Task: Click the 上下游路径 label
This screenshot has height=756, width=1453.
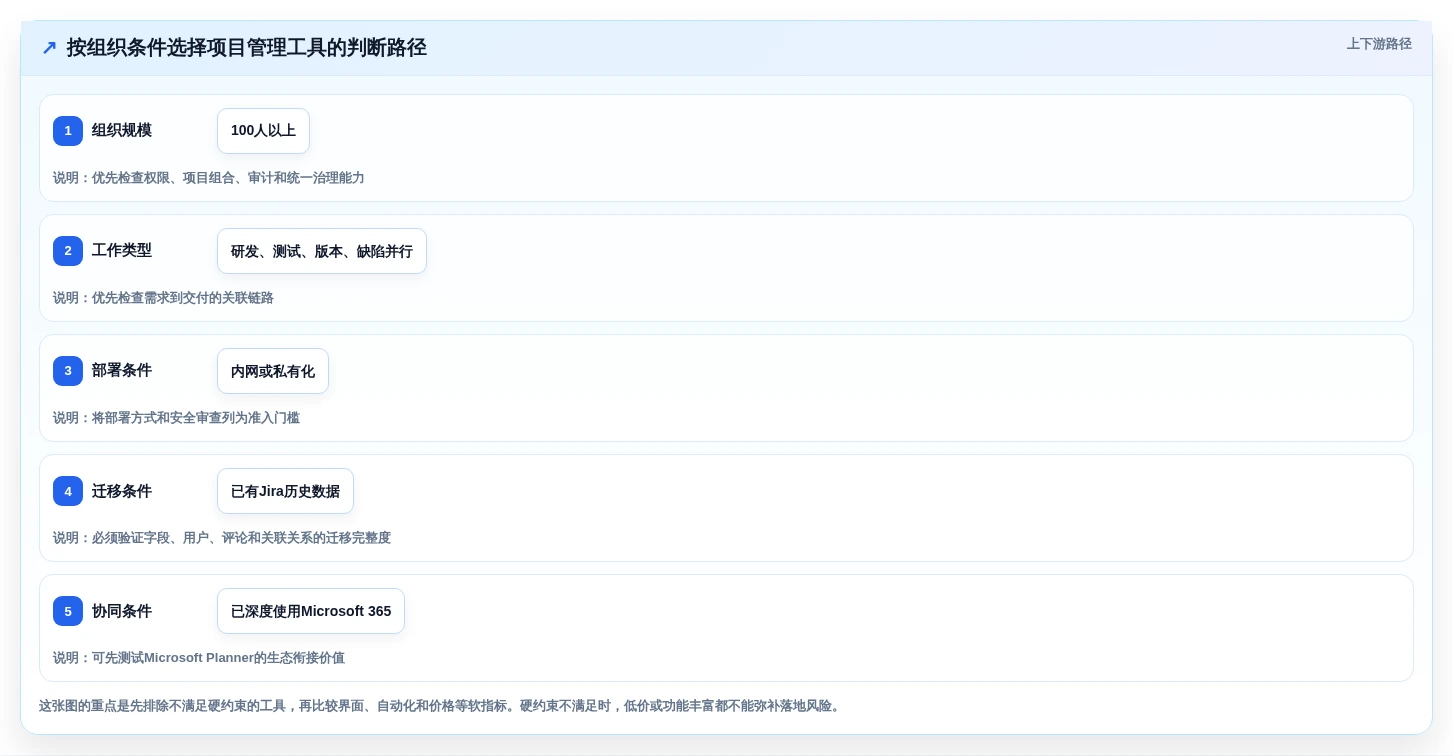Action: click(1379, 44)
